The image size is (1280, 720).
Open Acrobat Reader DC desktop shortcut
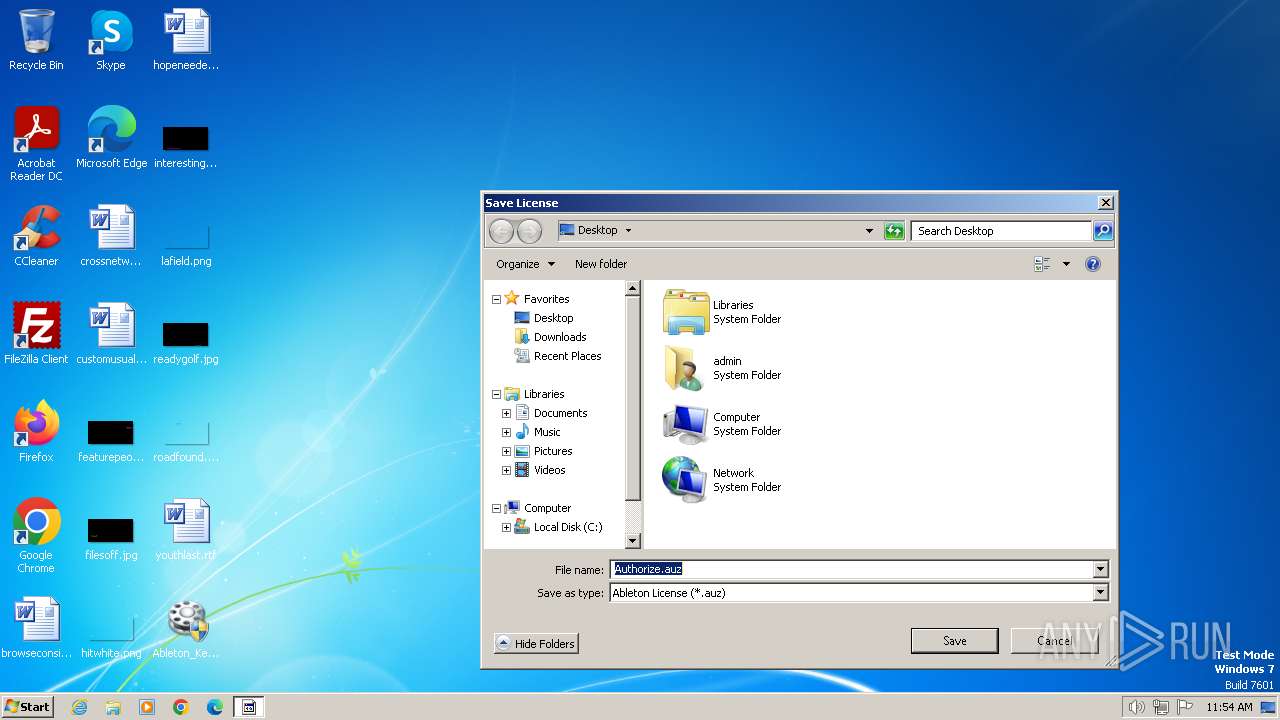click(x=36, y=144)
